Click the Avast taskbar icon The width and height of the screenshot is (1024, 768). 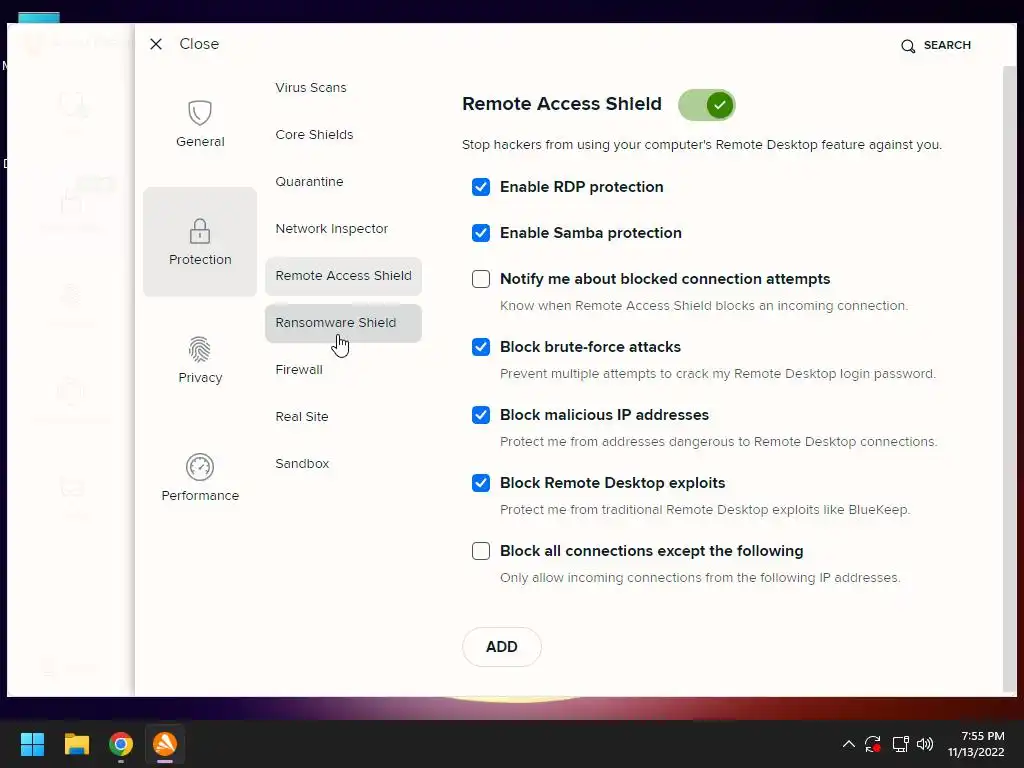[x=165, y=744]
